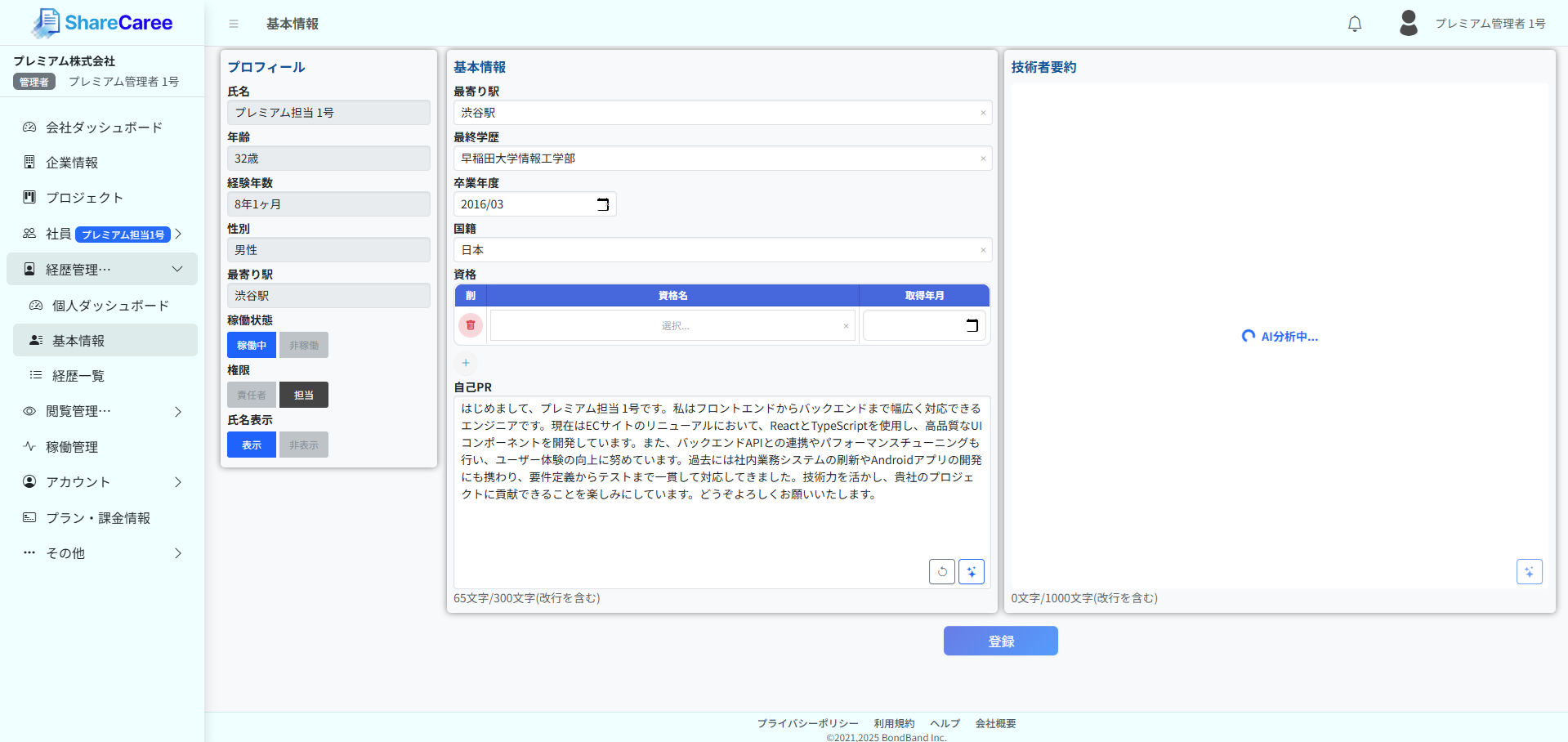Open the notification bell
The height and width of the screenshot is (742, 1568).
[1355, 24]
